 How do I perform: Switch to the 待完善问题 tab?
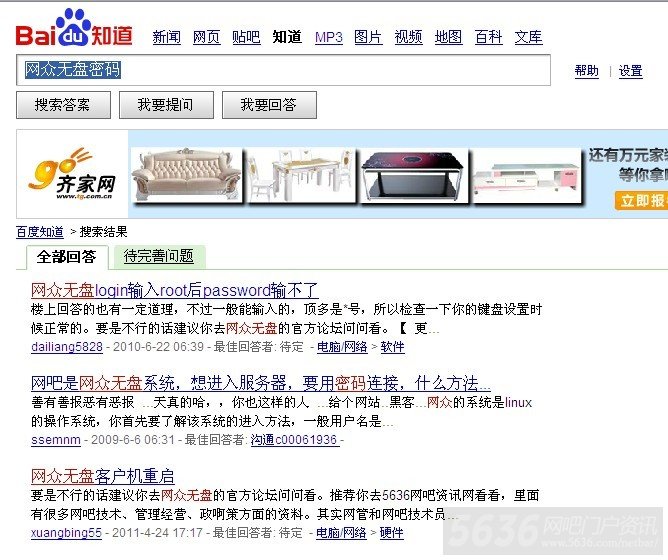(x=158, y=256)
